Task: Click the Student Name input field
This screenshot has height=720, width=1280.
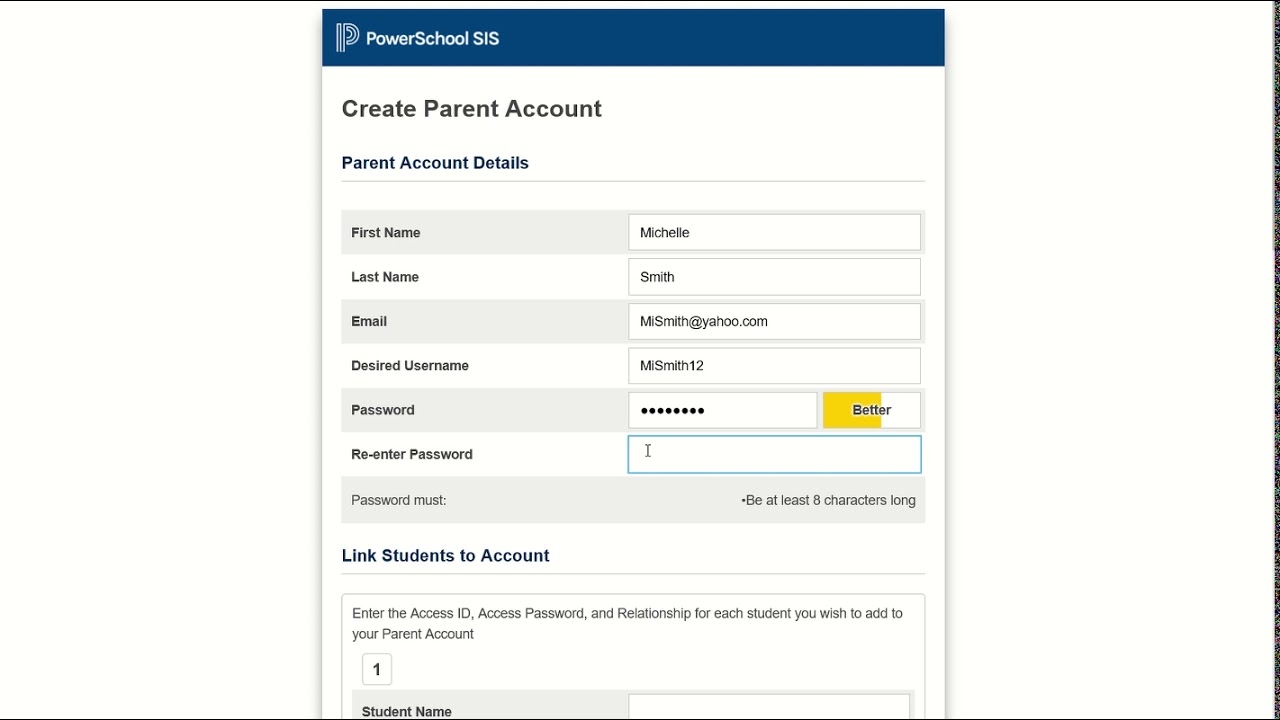Action: pos(769,708)
